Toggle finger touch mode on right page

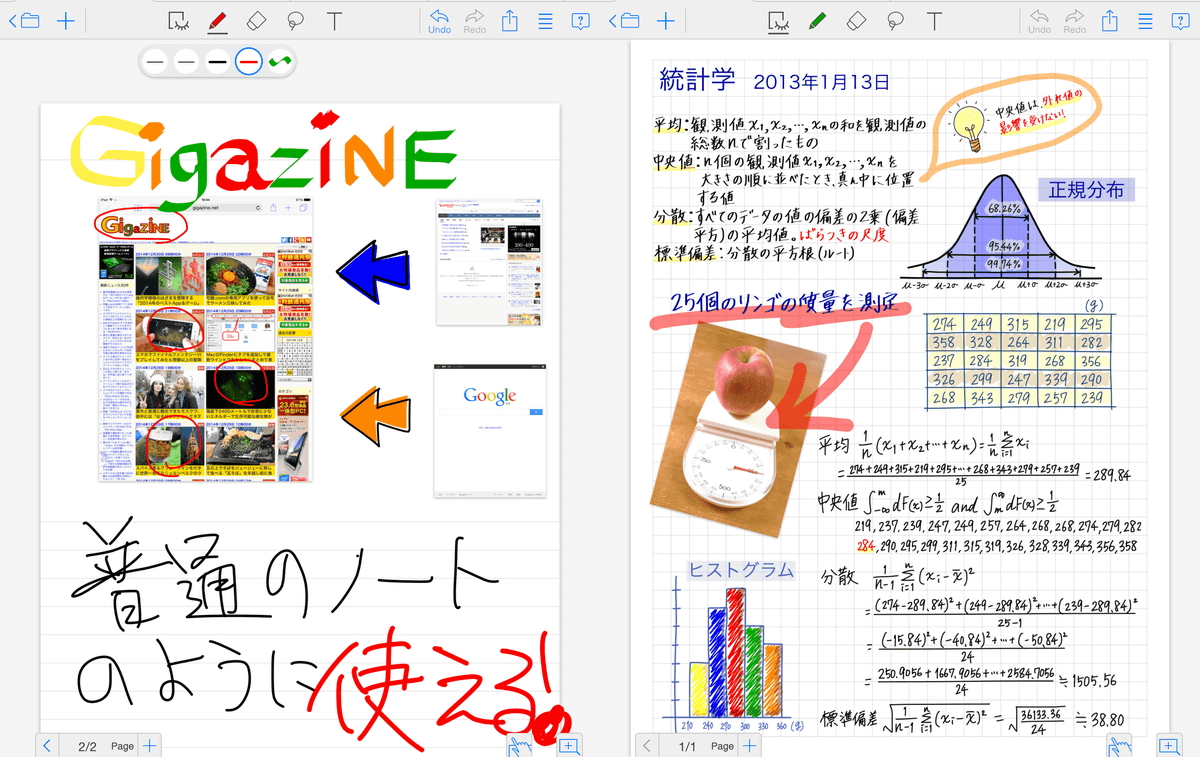1118,745
